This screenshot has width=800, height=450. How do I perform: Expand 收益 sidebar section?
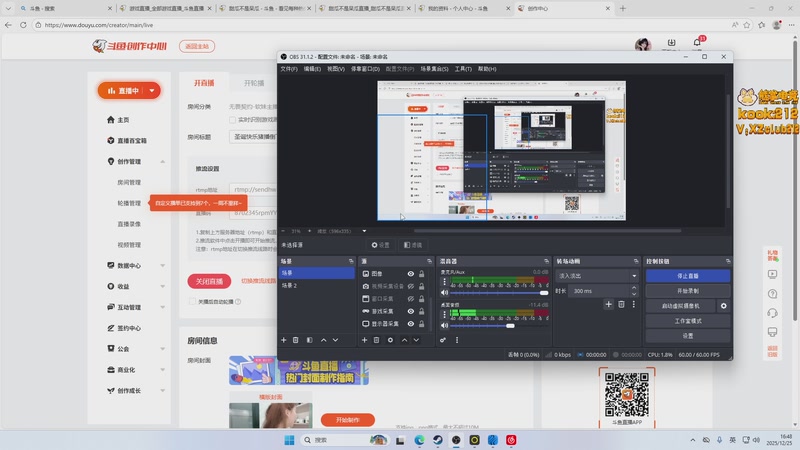click(x=162, y=287)
